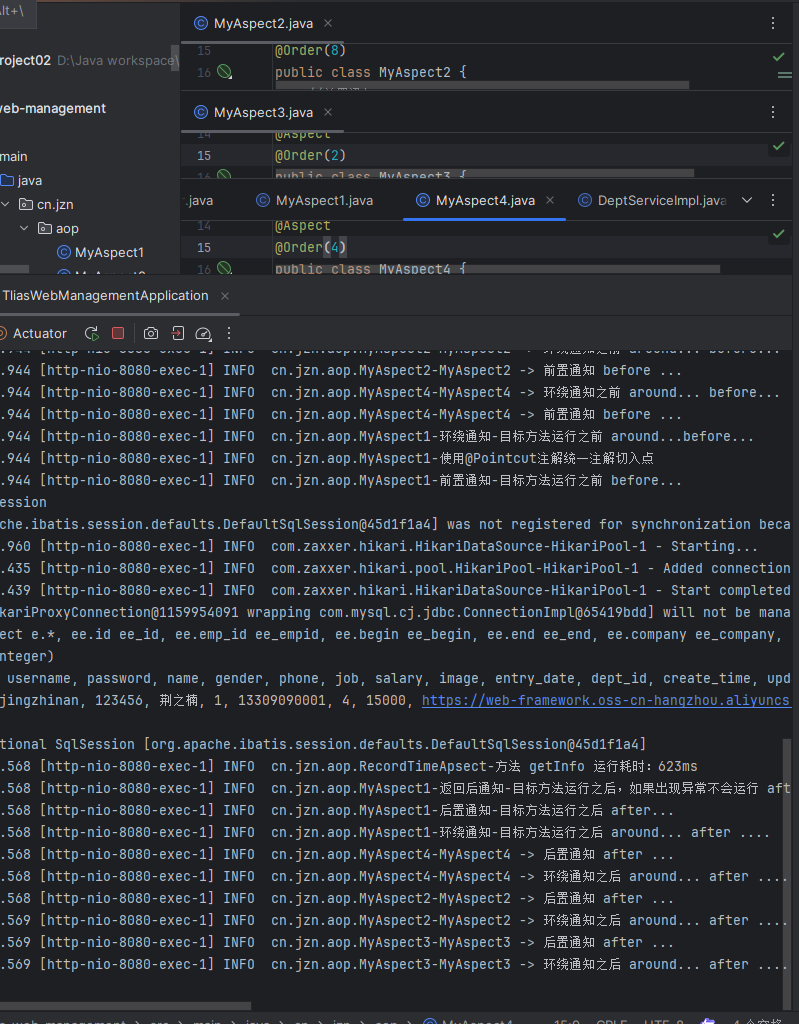Viewport: 799px width, 1024px height.
Task: Close the MyAspect4.java editor tab
Action: (x=550, y=200)
